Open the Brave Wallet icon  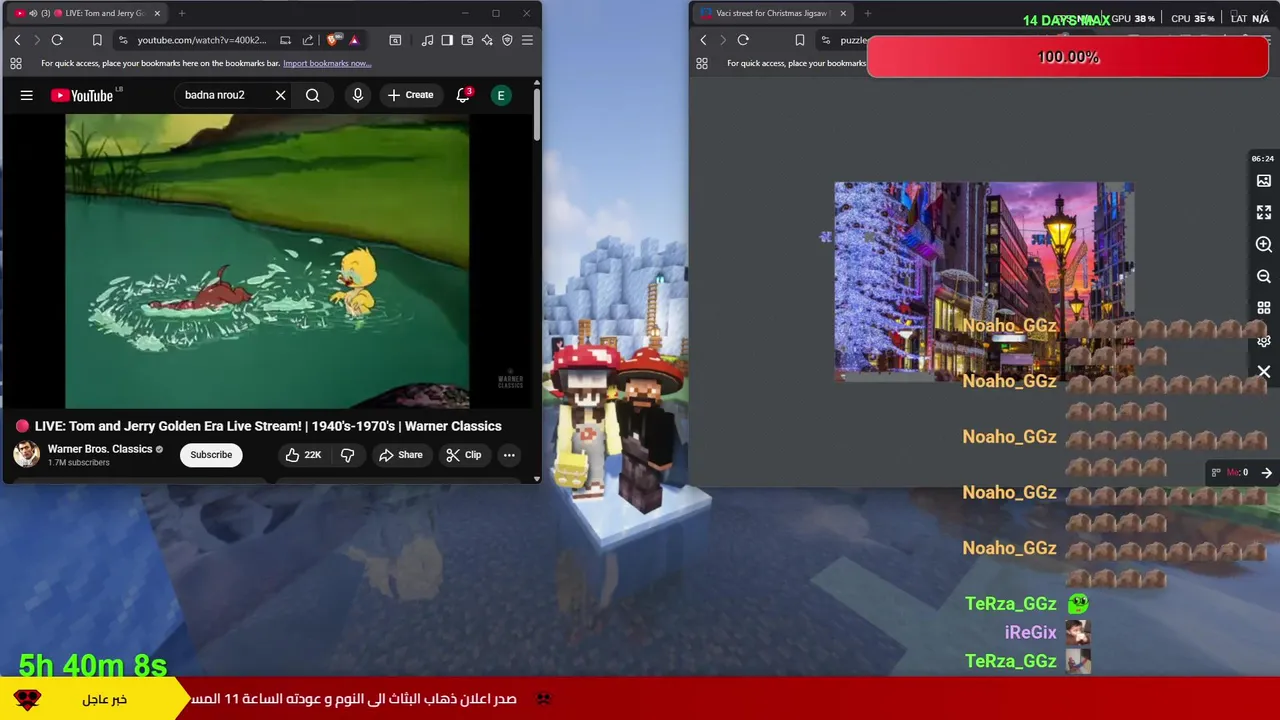(x=467, y=40)
